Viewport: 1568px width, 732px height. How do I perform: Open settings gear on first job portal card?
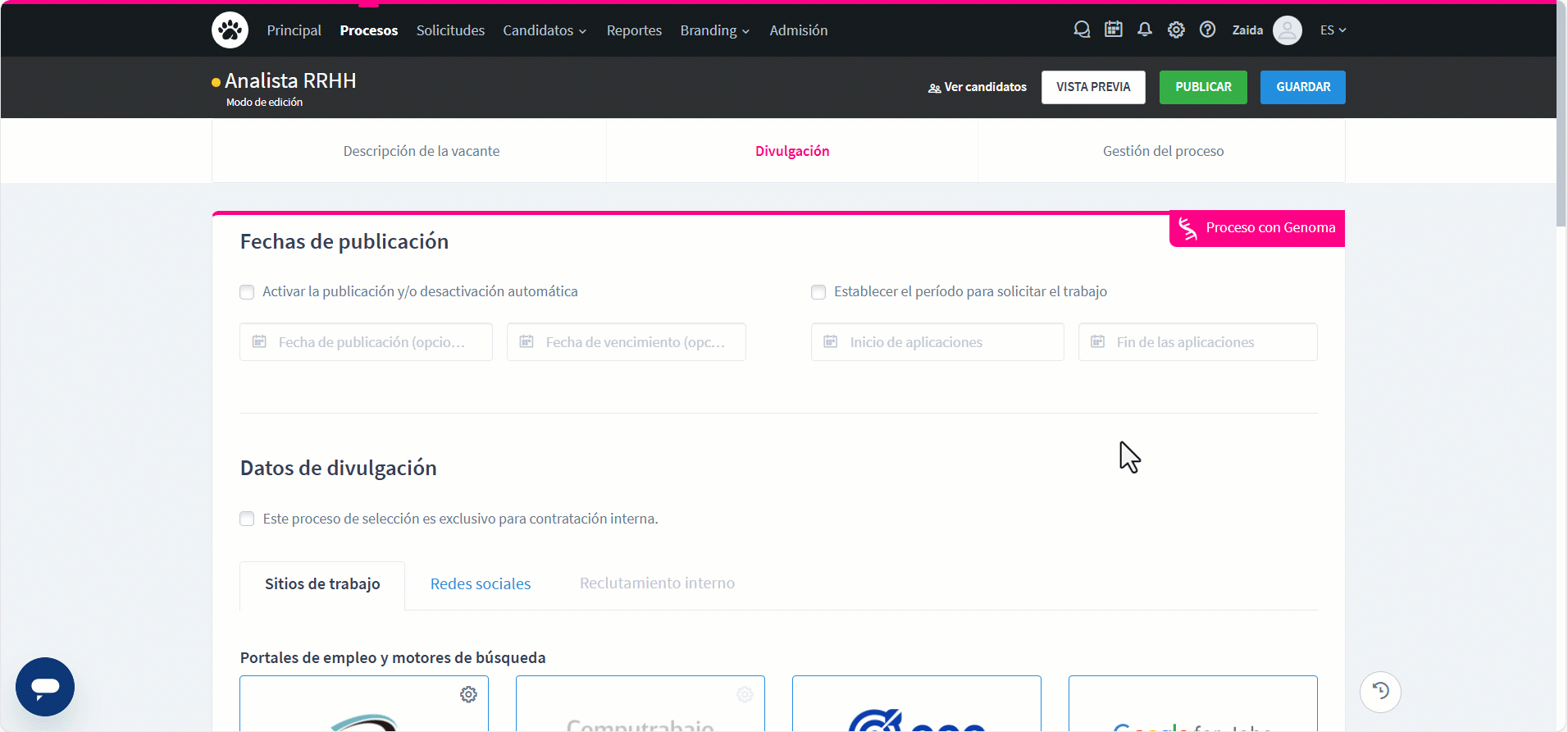pos(468,694)
